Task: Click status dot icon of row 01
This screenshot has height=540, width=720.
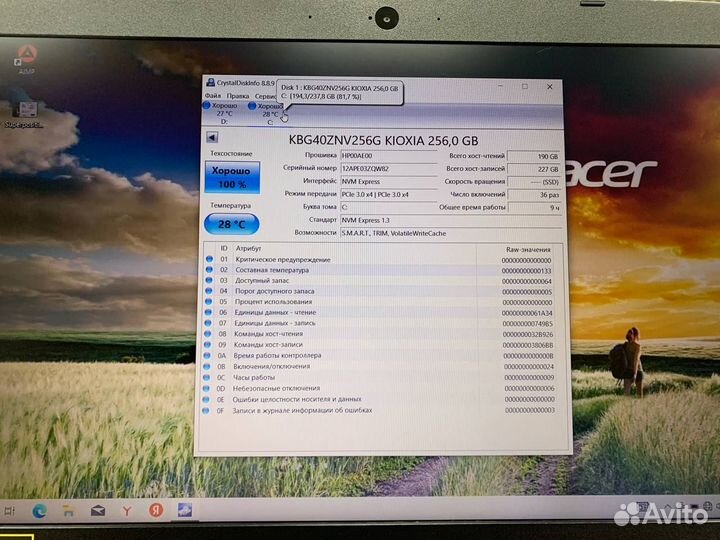Action: coord(209,259)
